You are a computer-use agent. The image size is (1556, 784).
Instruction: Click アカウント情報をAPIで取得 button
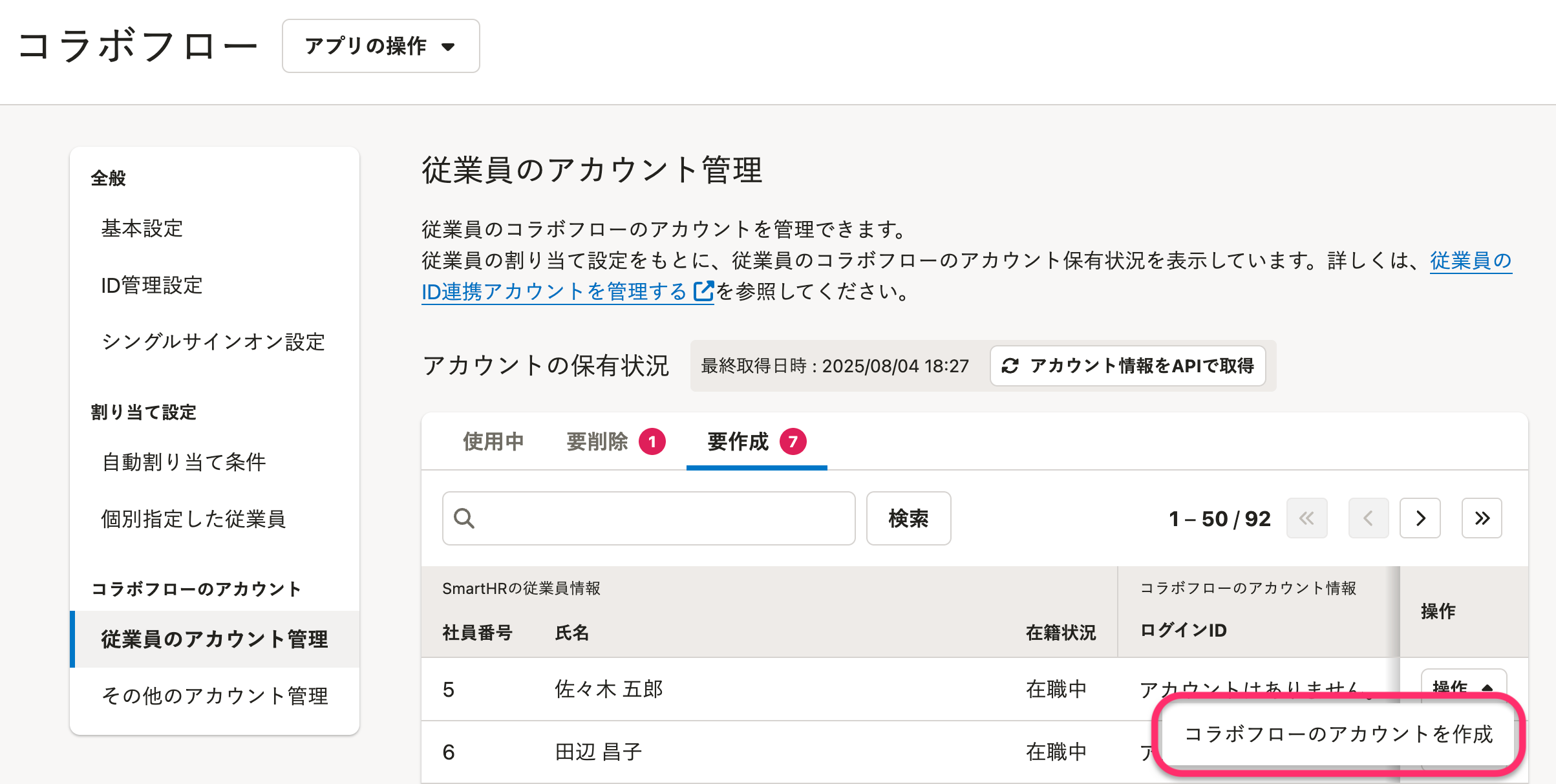pos(1128,366)
